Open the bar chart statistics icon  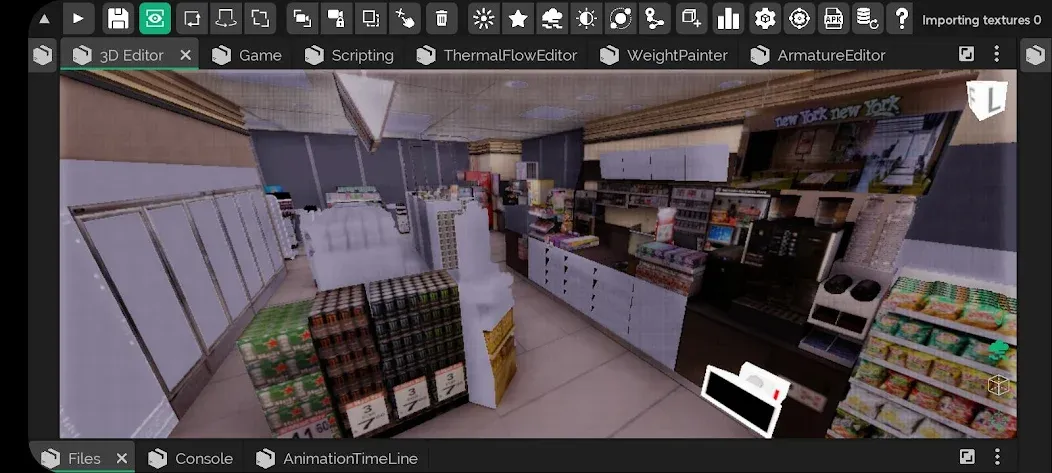(x=729, y=18)
